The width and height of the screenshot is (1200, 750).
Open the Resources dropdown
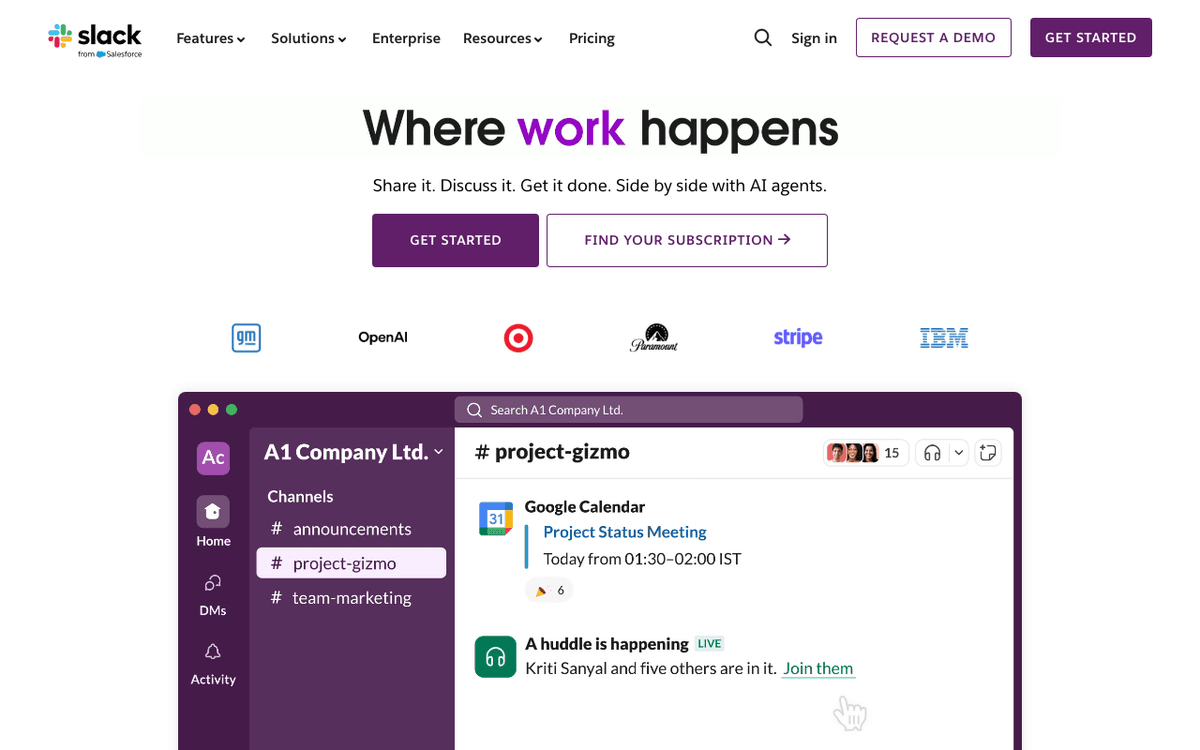point(502,38)
